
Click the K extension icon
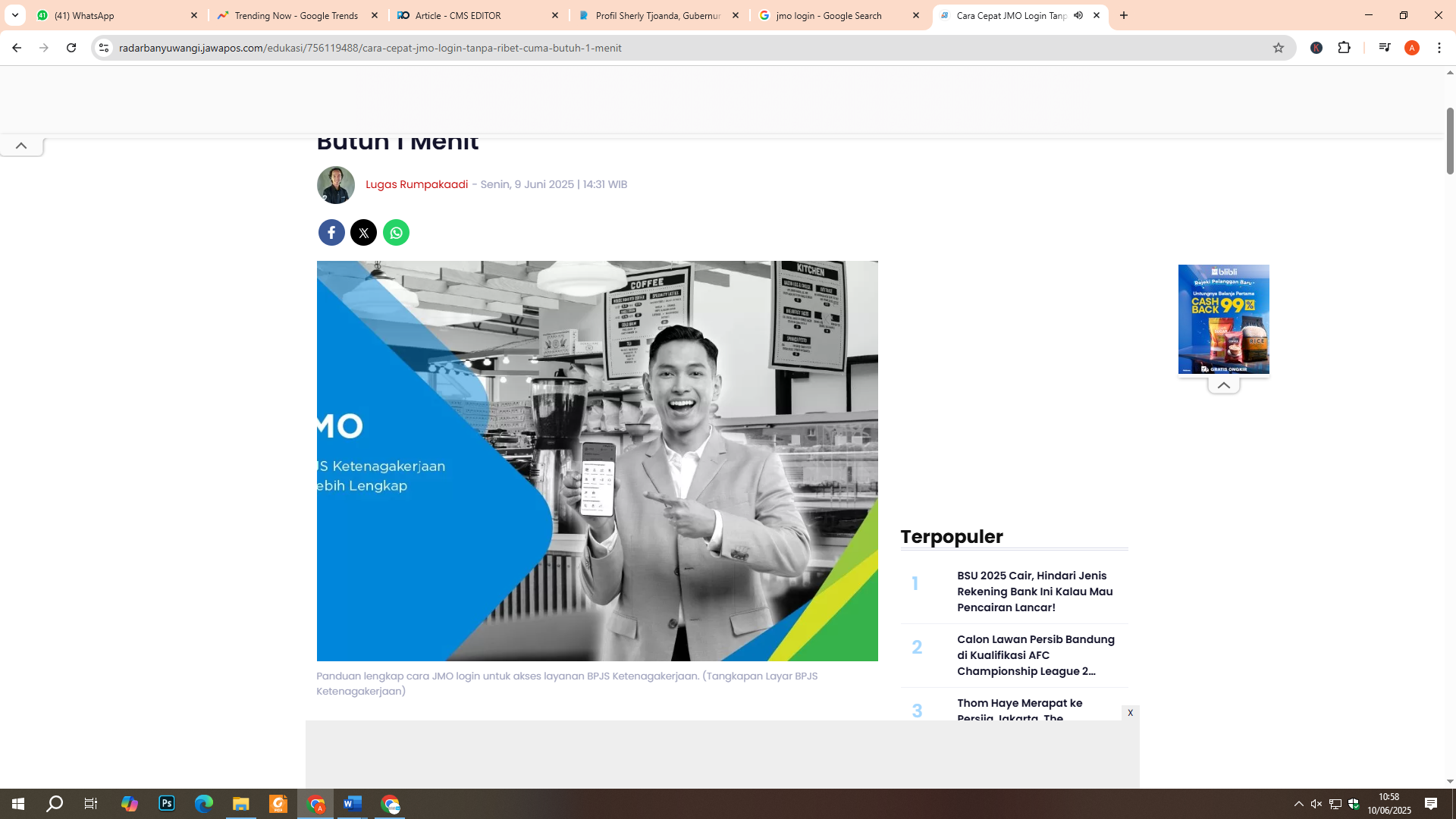coord(1316,48)
